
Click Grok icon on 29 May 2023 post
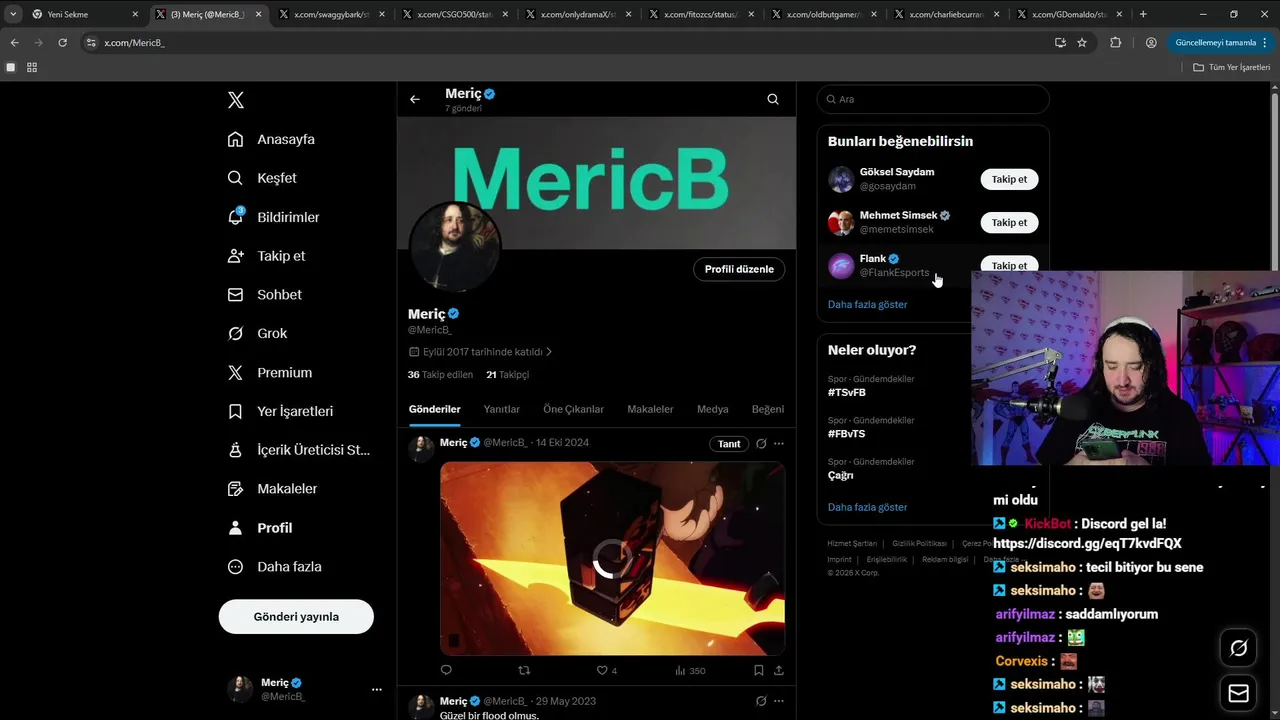761,701
